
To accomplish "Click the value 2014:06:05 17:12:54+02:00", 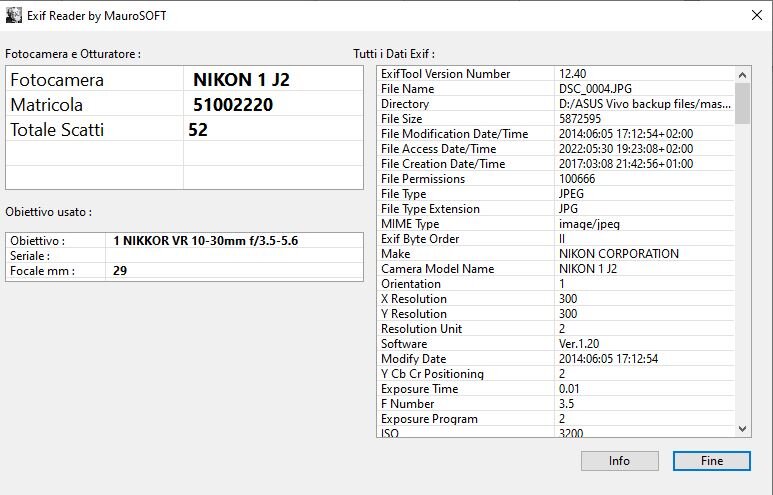I will coord(626,134).
